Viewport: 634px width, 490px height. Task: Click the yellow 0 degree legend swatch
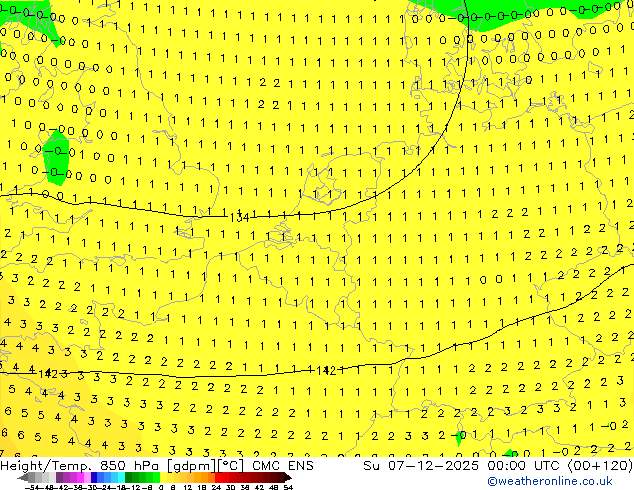[163, 478]
